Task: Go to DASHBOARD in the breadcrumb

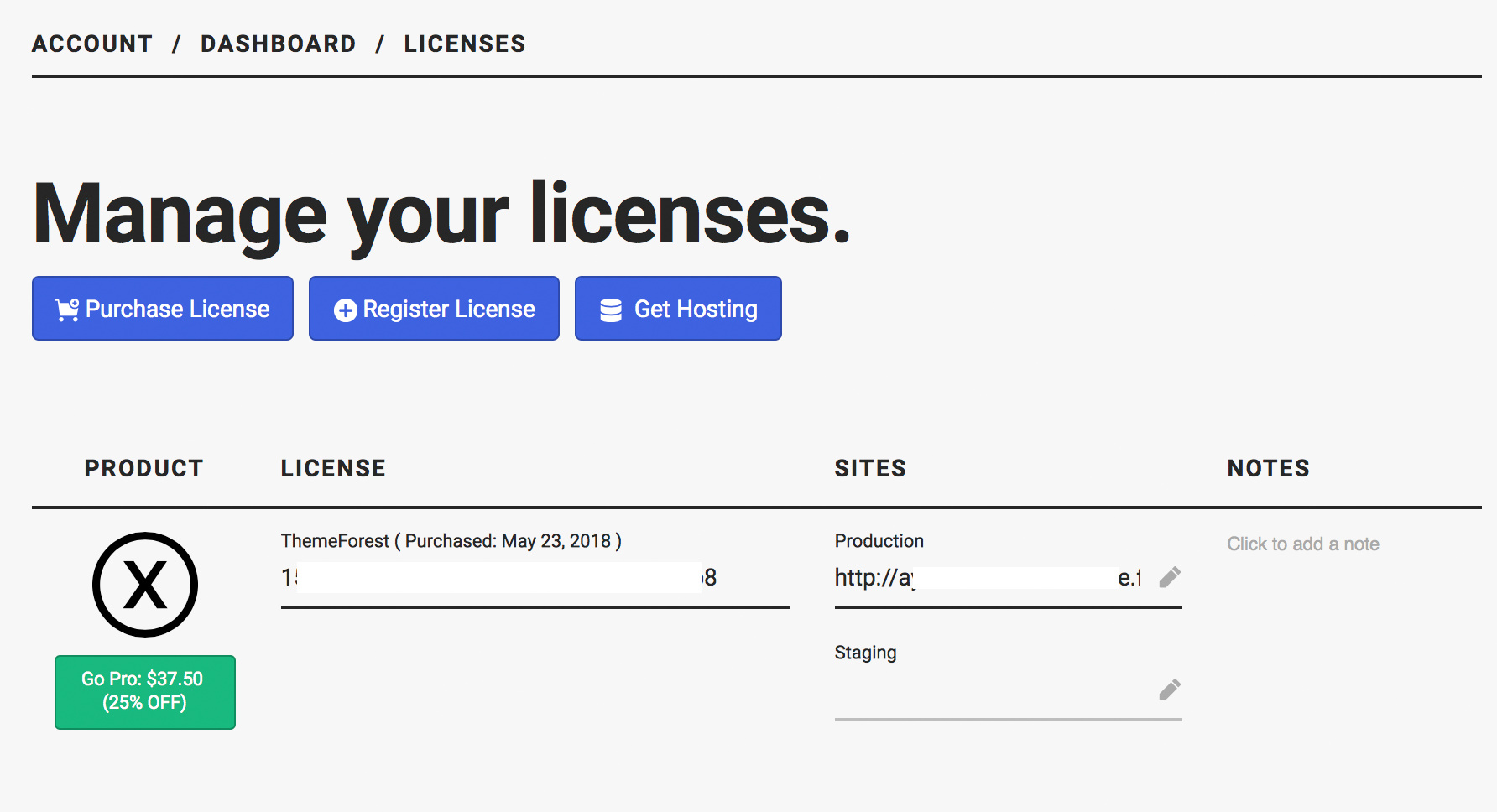Action: tap(278, 44)
